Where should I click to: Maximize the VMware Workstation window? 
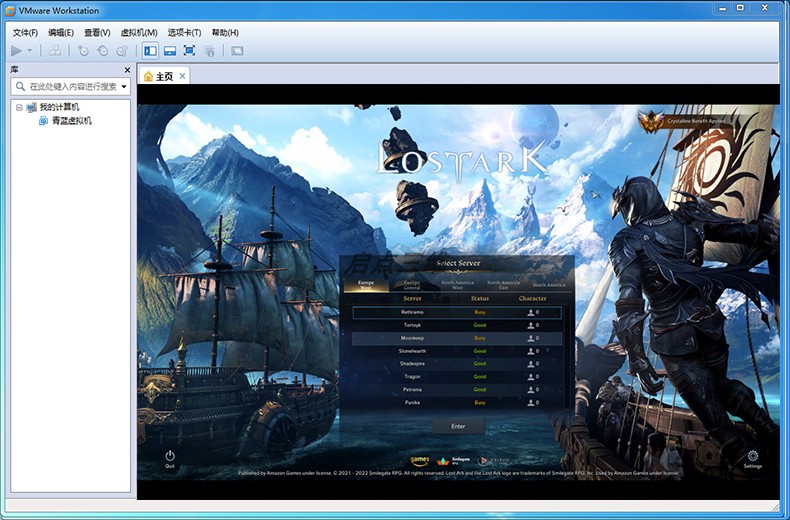click(741, 8)
